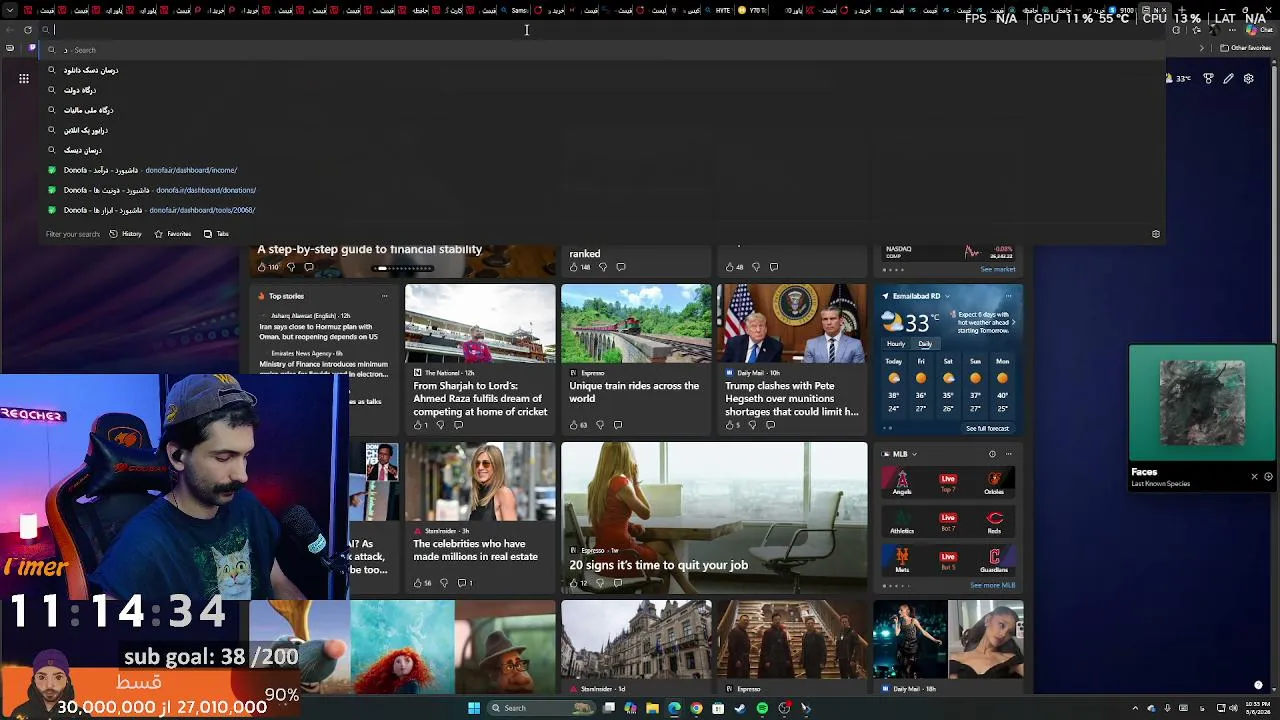Open weather widget more options
1280x720 pixels.
pos(1008,296)
